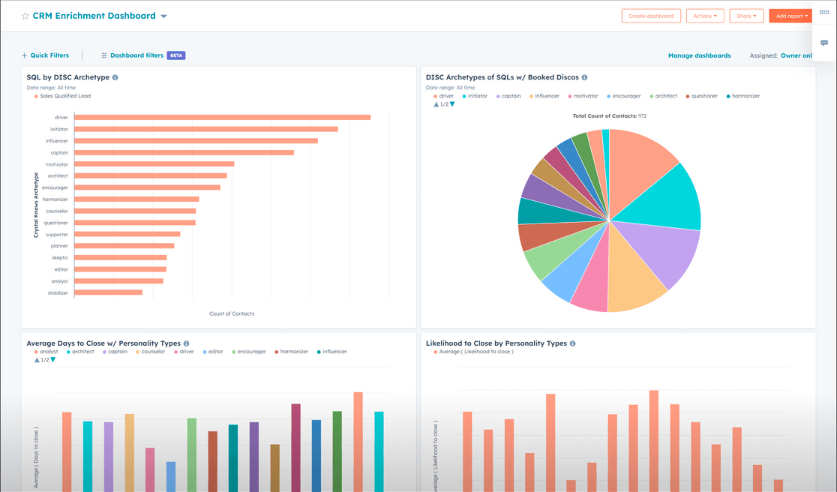Toggle the Sales Qualified Lead legend series
The width and height of the screenshot is (837, 492).
point(62,96)
